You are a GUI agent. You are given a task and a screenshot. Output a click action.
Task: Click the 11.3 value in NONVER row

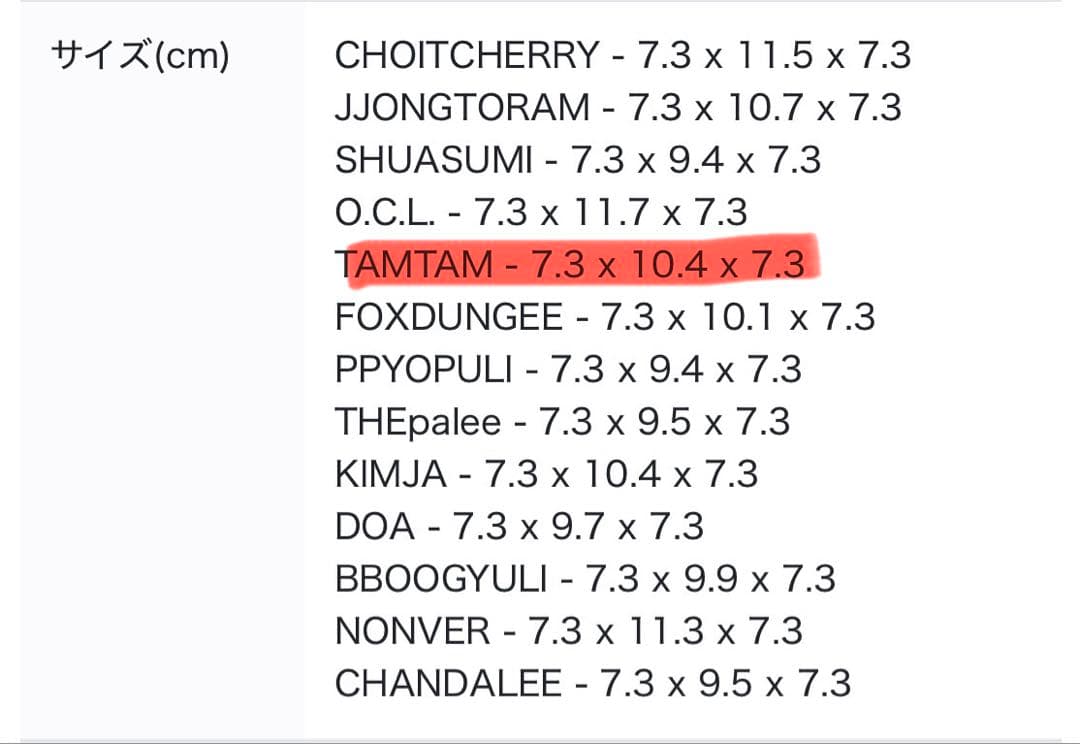coord(667,632)
